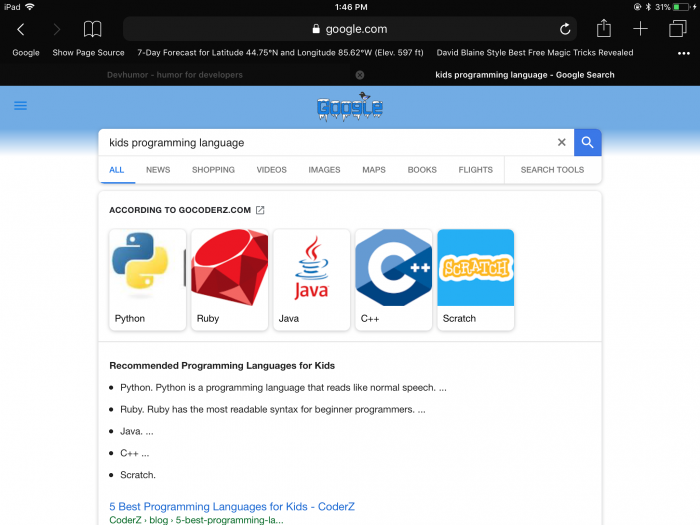Click the 'Java. ...' bullet item
The width and height of the screenshot is (700, 525).
(137, 431)
